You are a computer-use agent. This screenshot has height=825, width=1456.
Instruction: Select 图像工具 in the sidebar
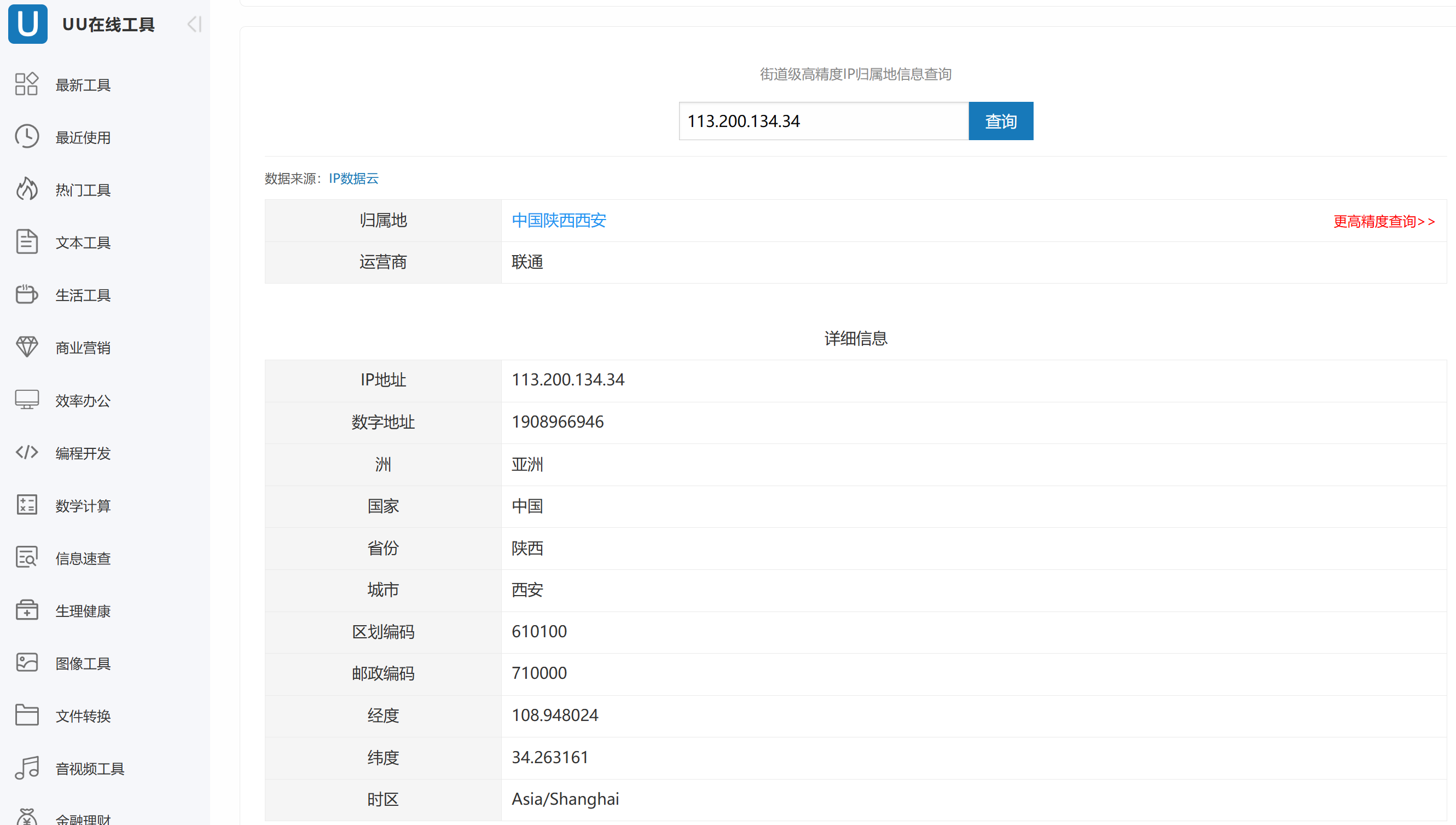83,664
